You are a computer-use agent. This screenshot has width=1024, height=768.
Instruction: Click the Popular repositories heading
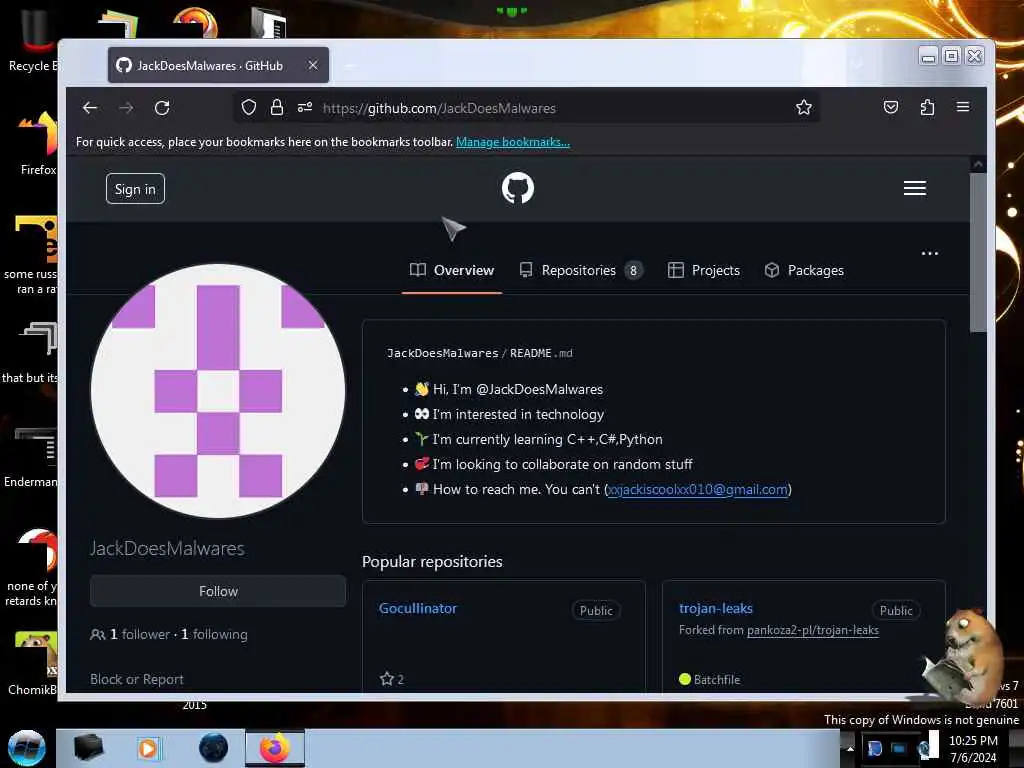[432, 562]
